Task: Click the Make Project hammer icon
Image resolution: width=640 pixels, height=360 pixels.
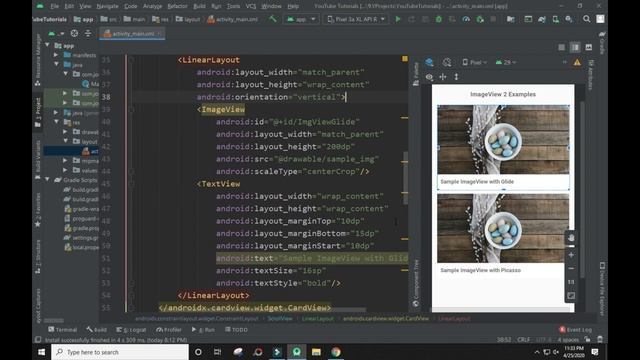Action: coord(273,19)
